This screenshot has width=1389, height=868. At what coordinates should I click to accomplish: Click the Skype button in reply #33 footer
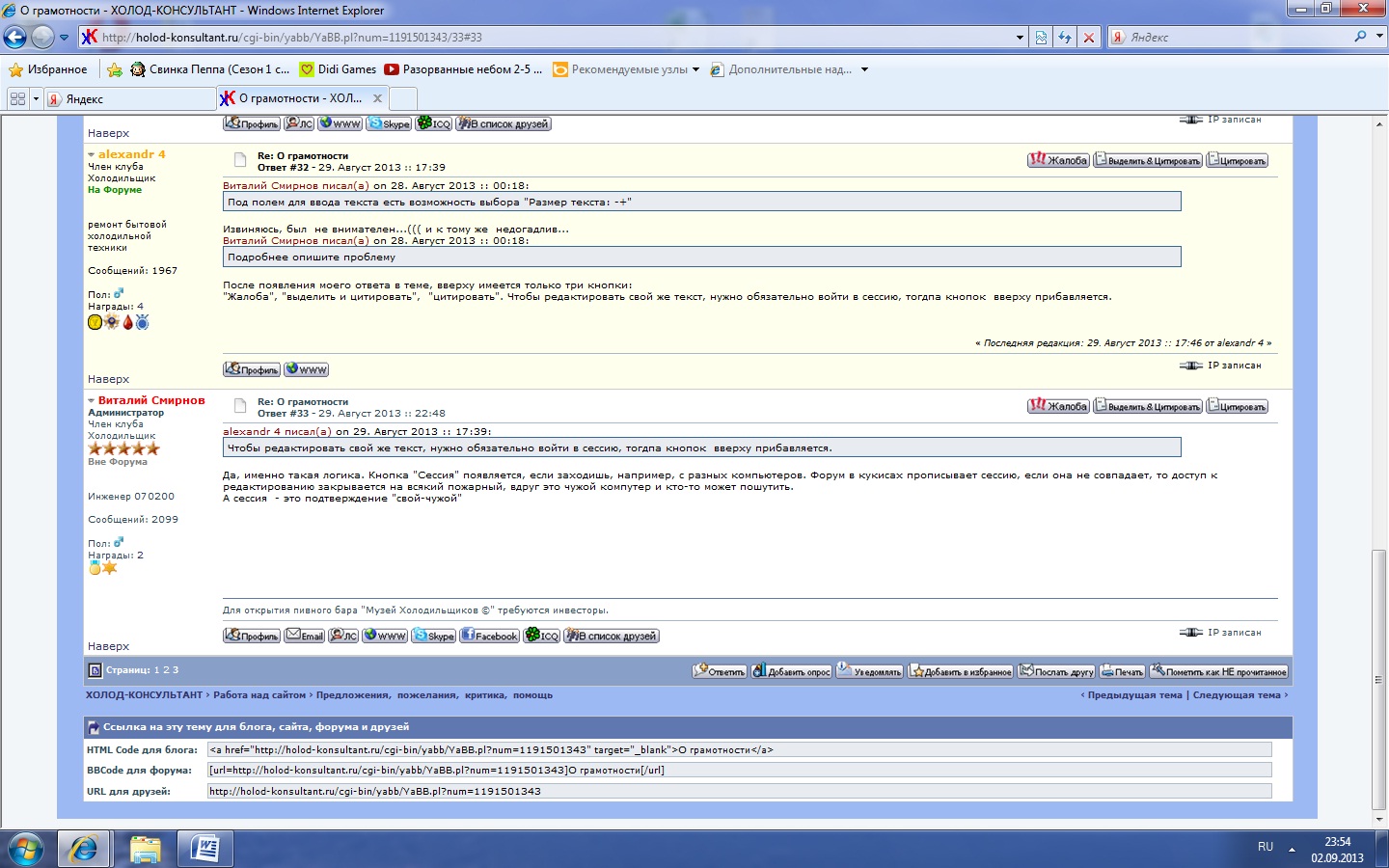[434, 636]
